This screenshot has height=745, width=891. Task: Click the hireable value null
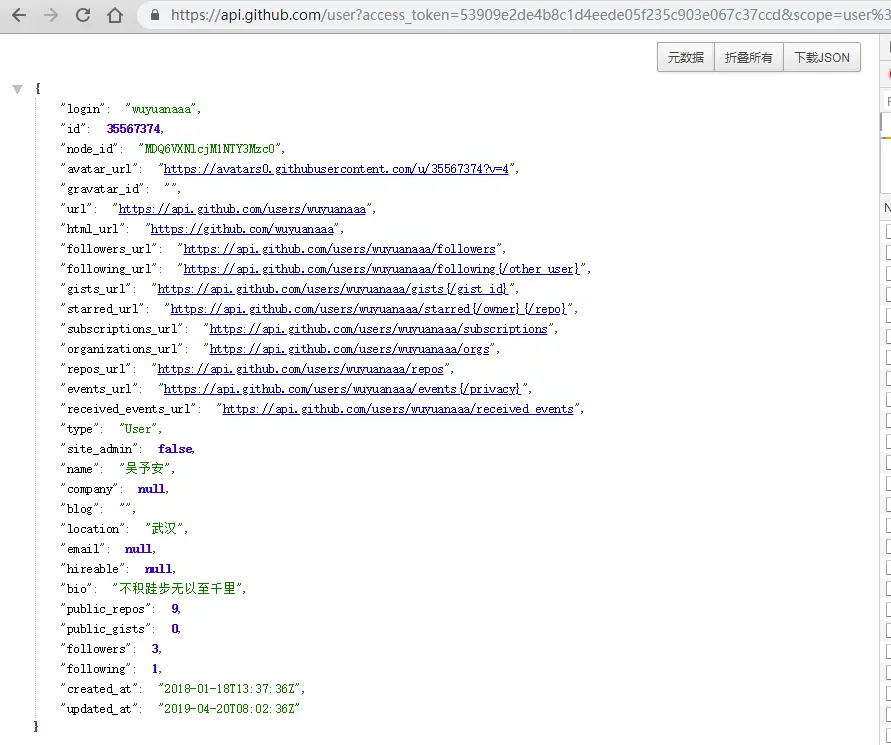click(x=158, y=569)
